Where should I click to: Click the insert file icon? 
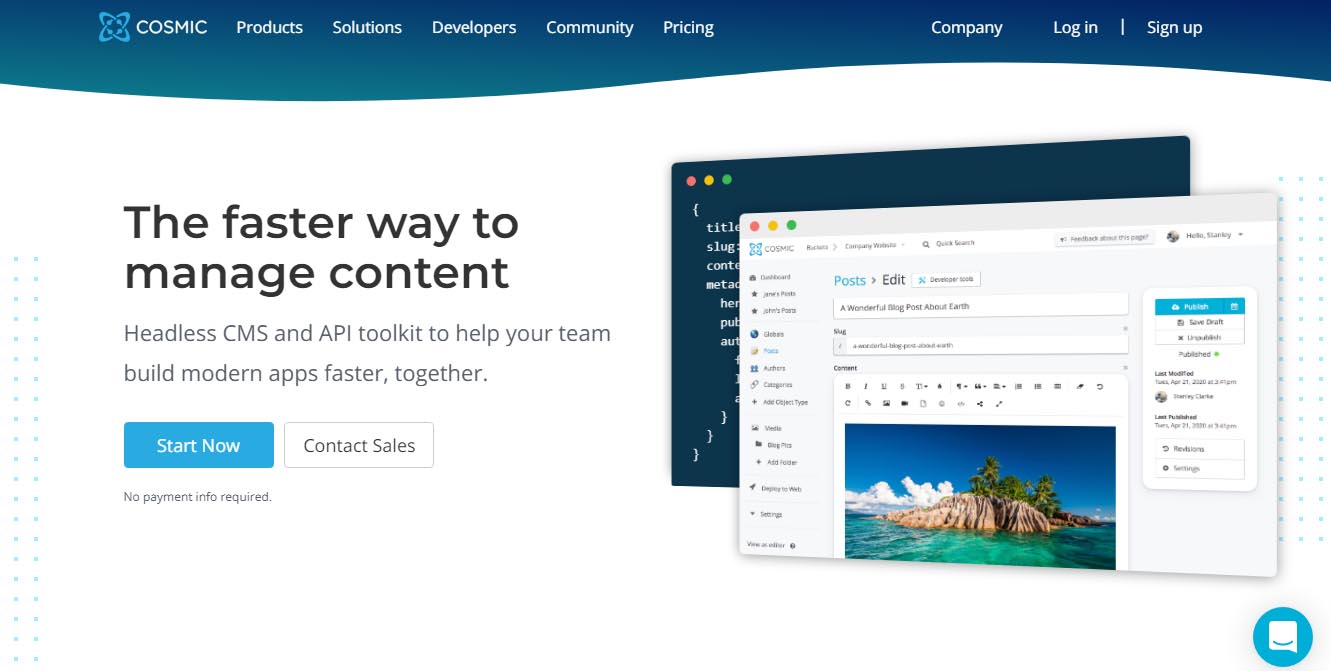click(923, 404)
